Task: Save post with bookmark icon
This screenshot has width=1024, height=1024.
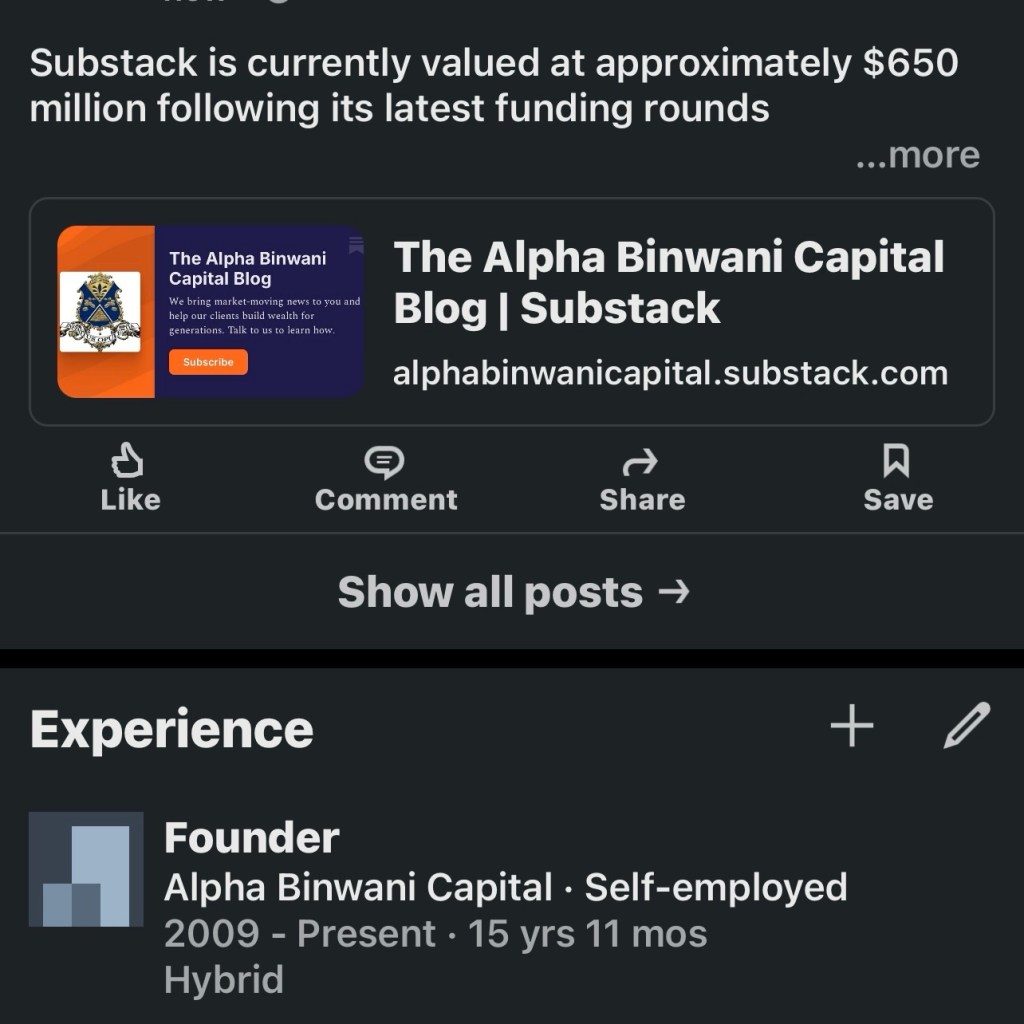Action: [896, 461]
